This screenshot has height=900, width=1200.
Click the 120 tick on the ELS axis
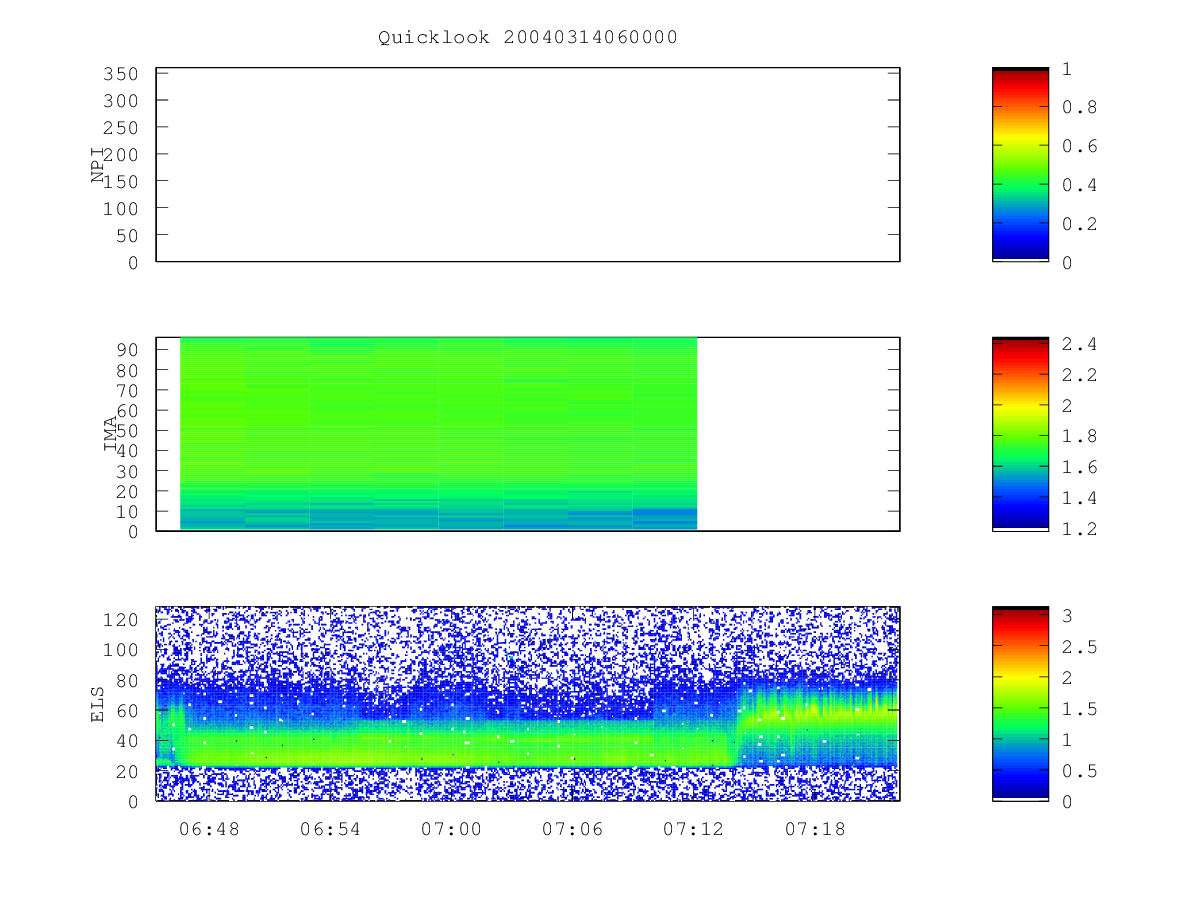point(120,619)
